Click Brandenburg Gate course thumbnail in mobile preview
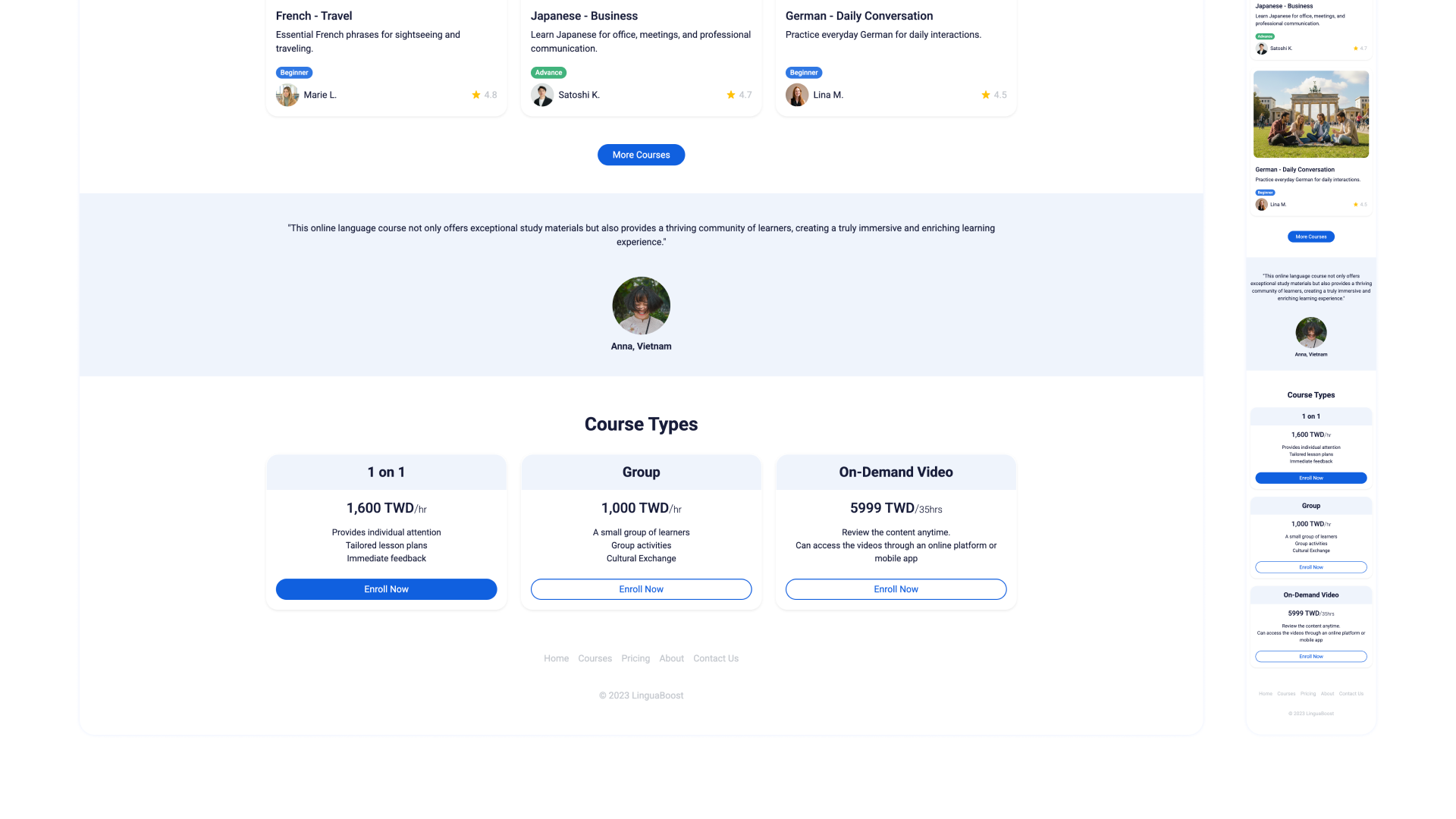Image resolution: width=1456 pixels, height=819 pixels. click(1310, 115)
